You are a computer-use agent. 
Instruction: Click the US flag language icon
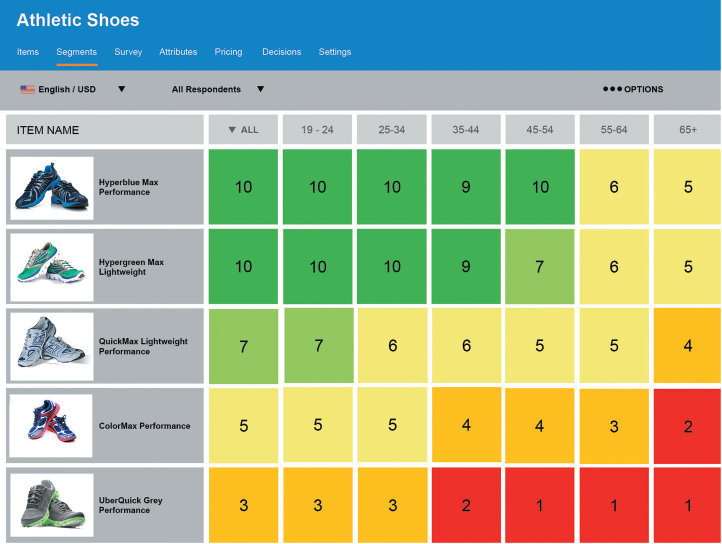(x=27, y=89)
